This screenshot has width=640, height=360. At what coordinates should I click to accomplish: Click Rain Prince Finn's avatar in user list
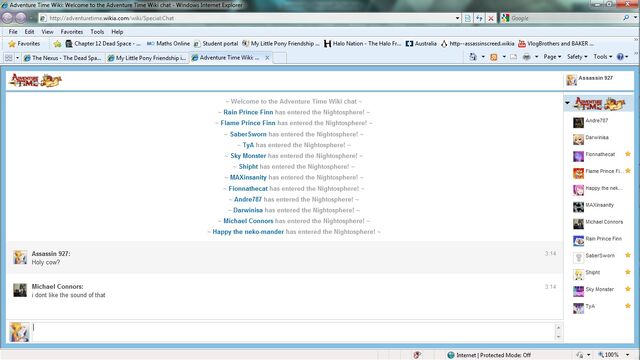[578, 241]
